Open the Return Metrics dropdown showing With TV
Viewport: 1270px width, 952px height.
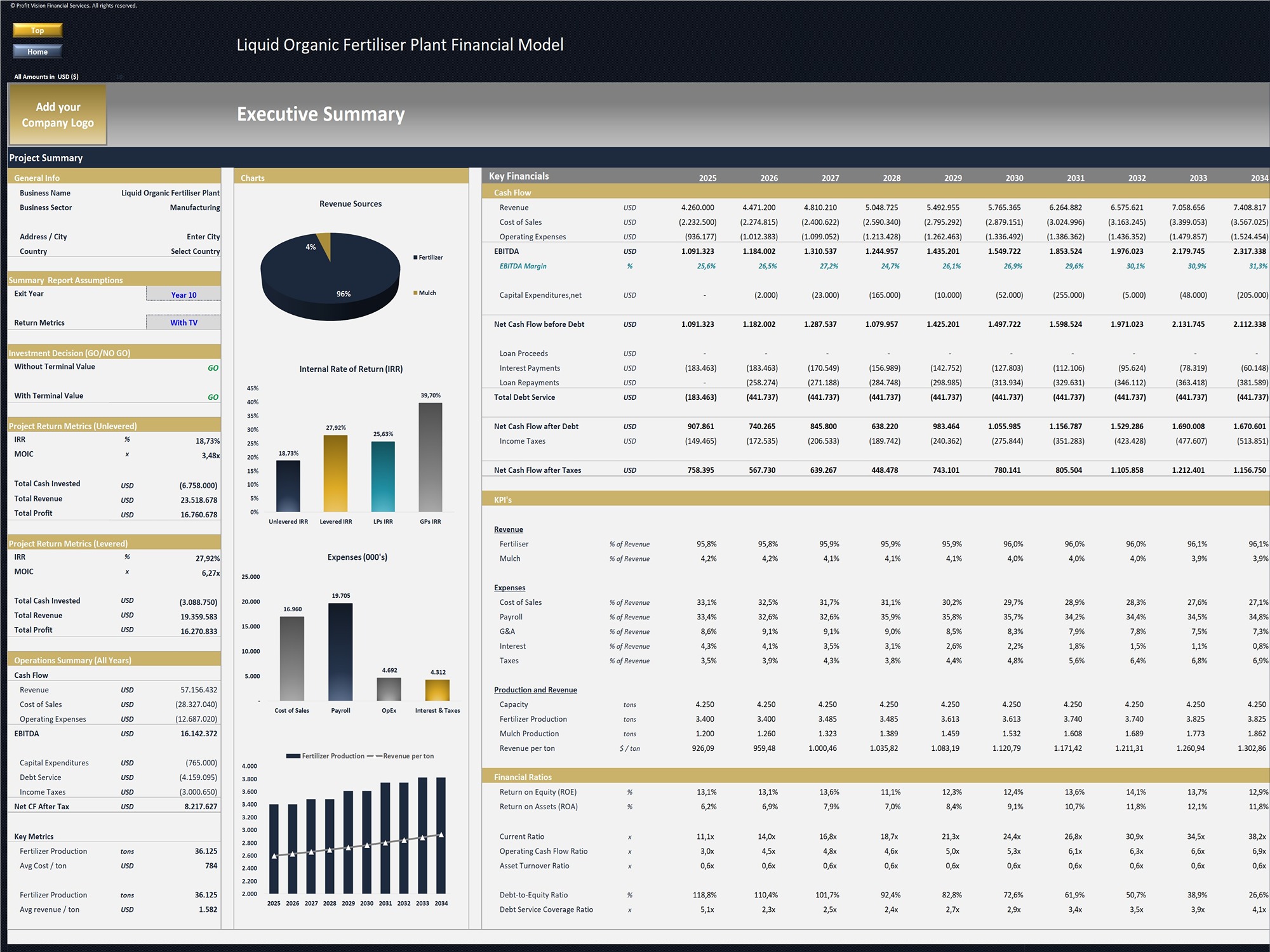coord(184,322)
